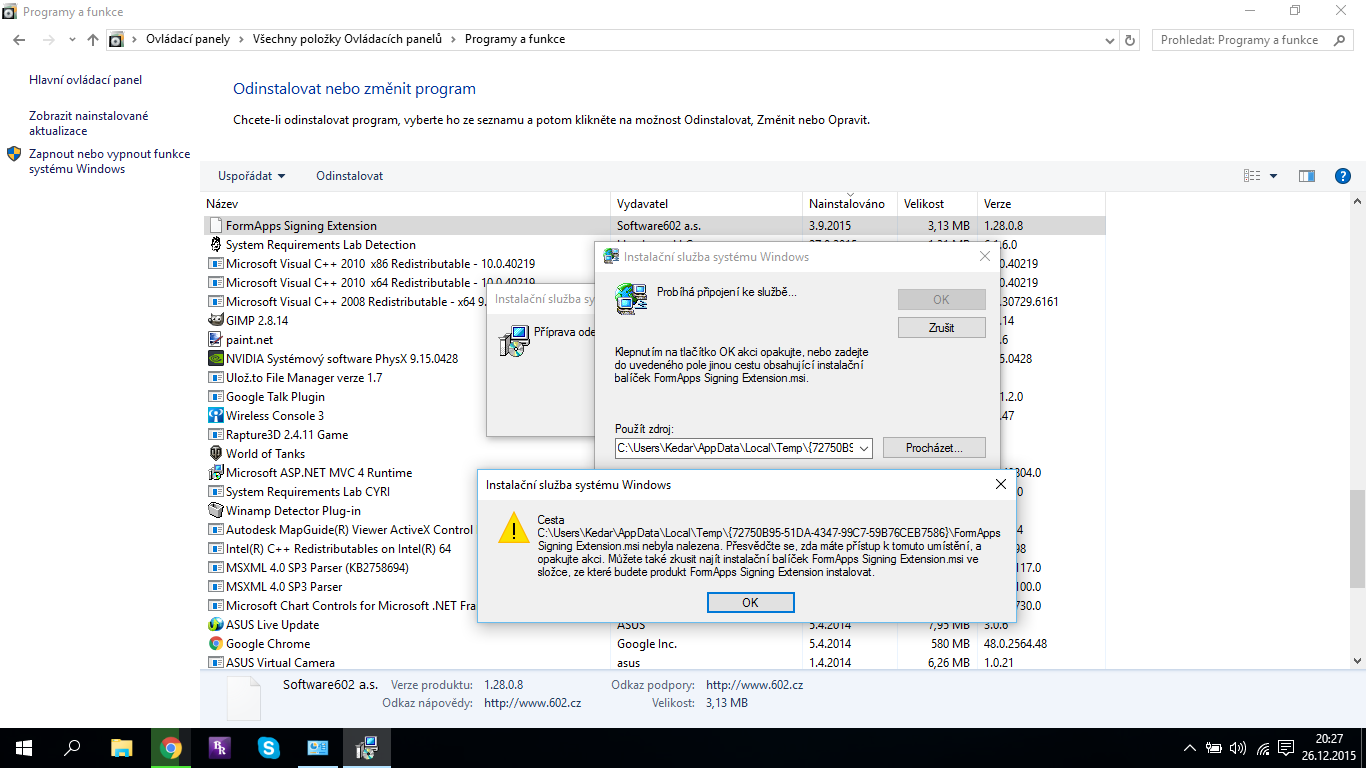Click Odinstalovat in the toolbar
Image resolution: width=1366 pixels, height=768 pixels.
pos(350,176)
